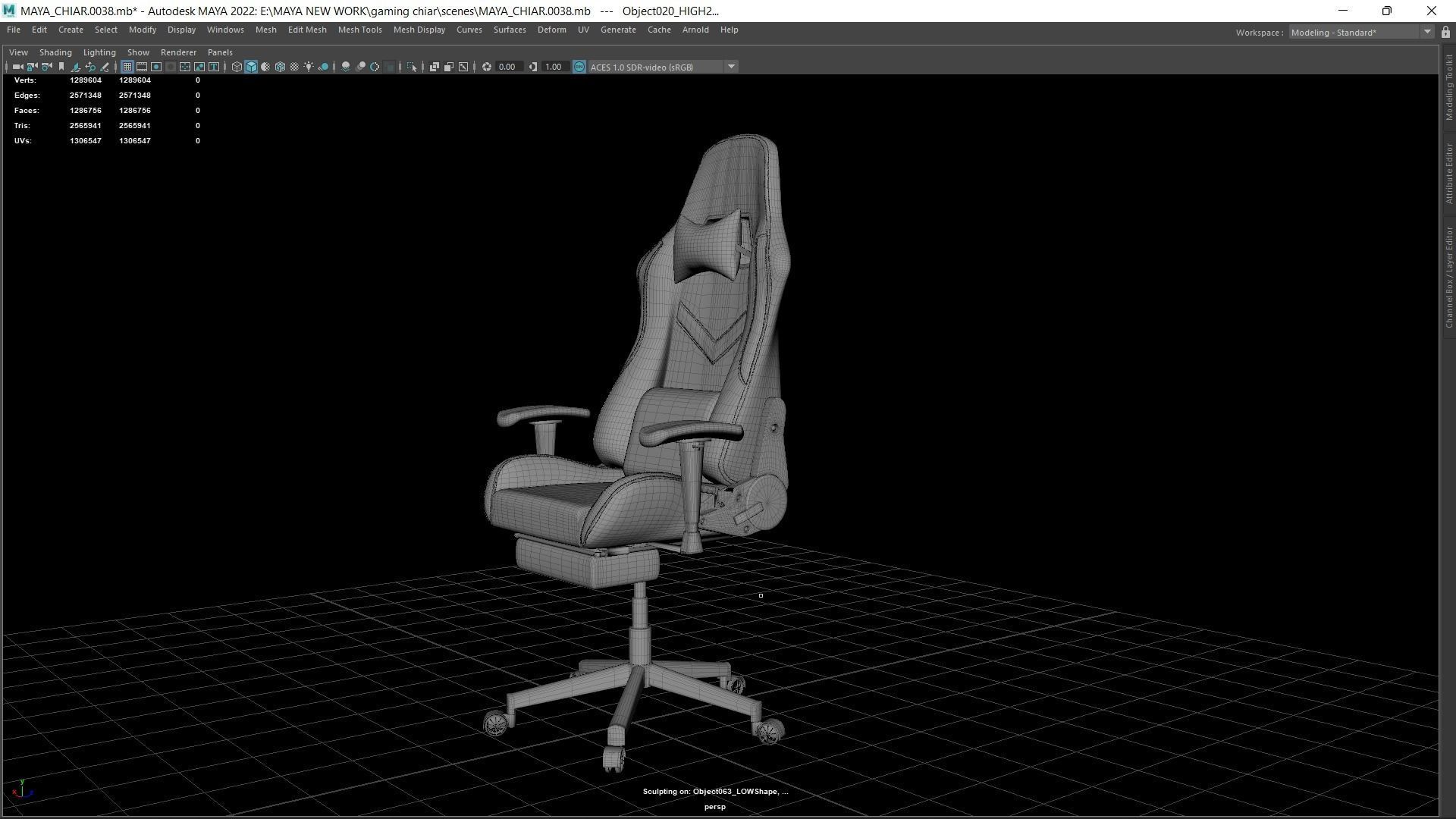
Task: Toggle the Resolution Gate icon
Action: [156, 67]
